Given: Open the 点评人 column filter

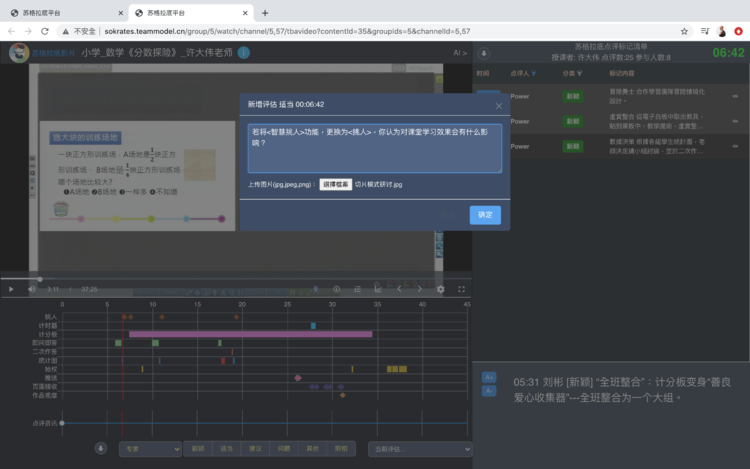Looking at the screenshot, I should point(533,74).
